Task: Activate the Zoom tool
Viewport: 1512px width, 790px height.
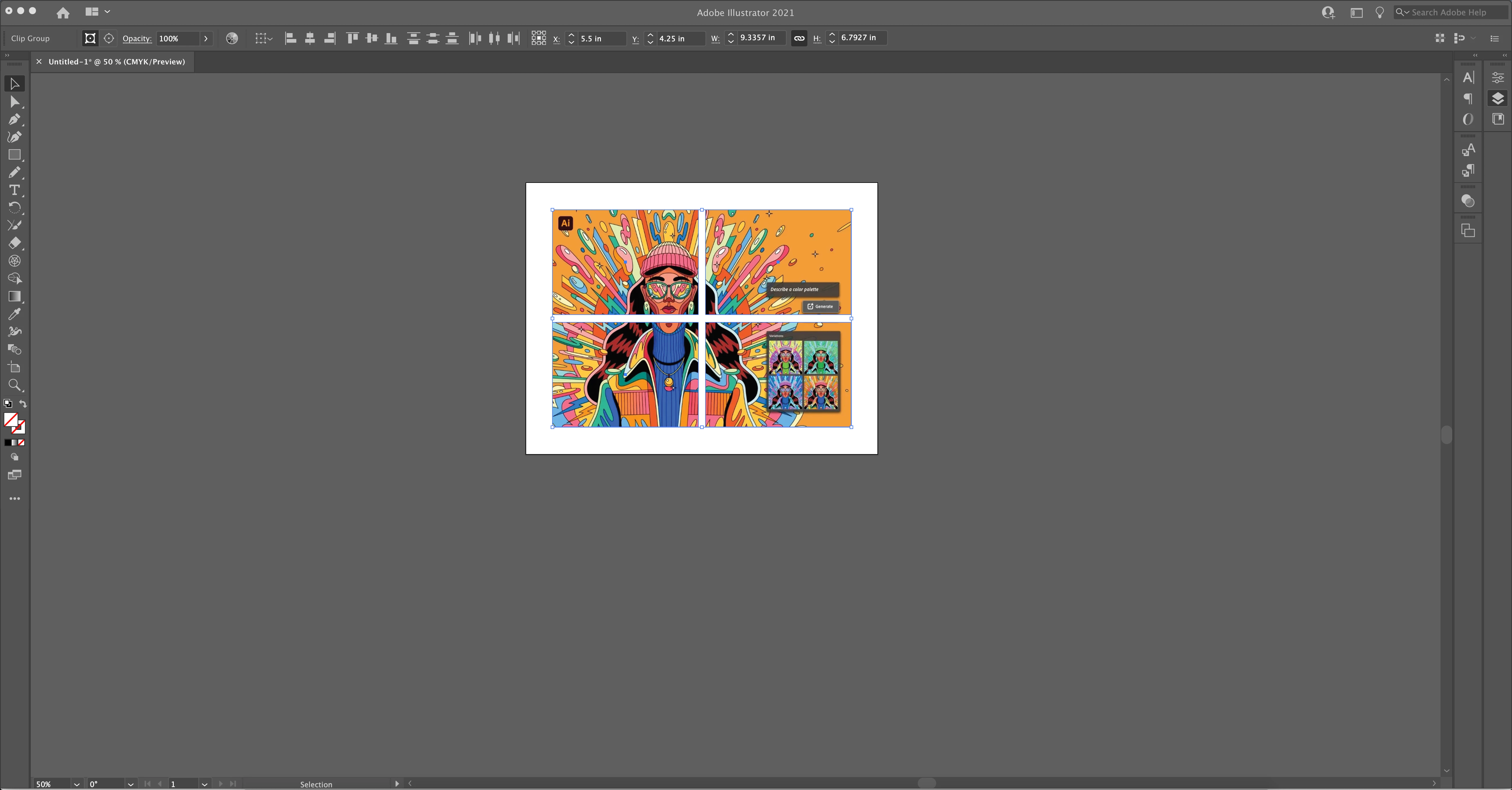Action: pyautogui.click(x=14, y=385)
